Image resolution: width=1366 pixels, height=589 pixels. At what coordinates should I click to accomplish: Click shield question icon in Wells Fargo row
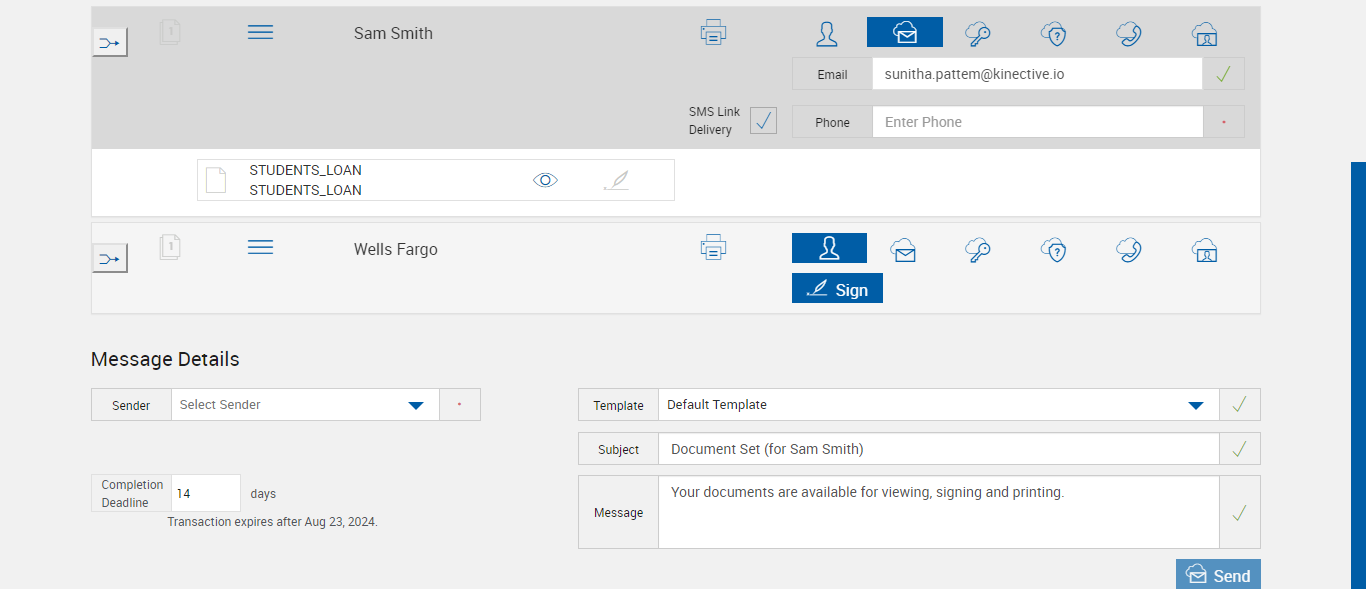click(1053, 250)
